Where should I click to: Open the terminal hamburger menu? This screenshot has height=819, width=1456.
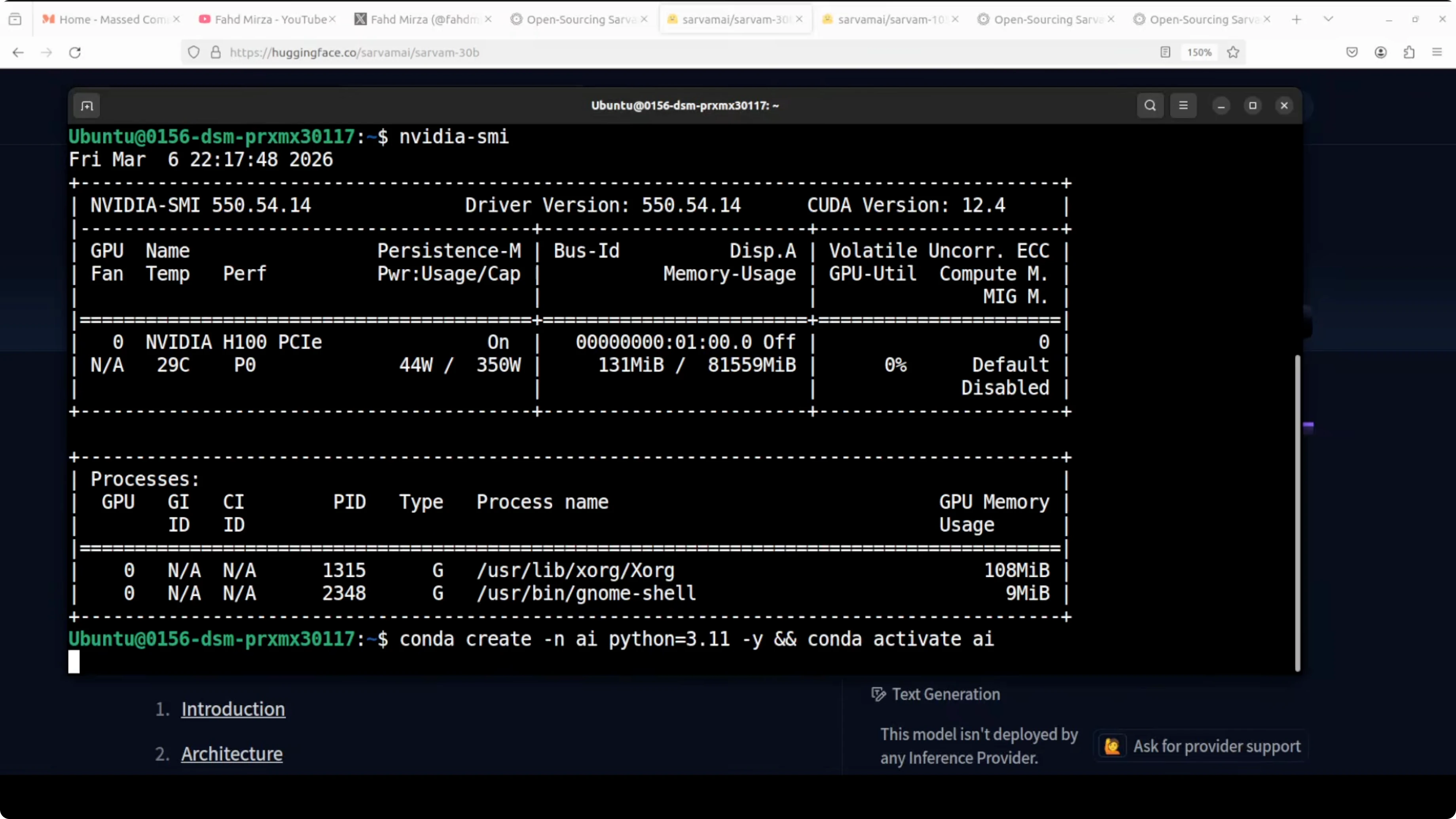click(x=1183, y=106)
